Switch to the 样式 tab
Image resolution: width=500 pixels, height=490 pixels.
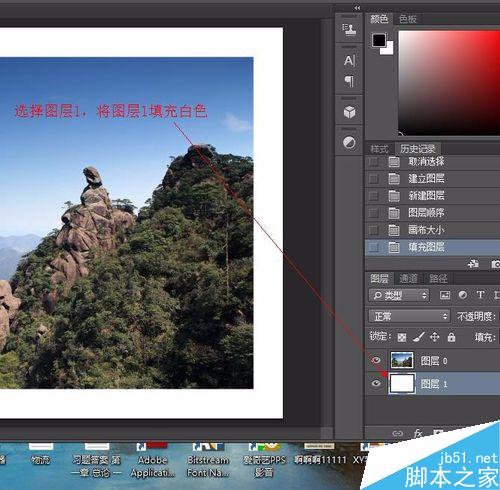380,149
